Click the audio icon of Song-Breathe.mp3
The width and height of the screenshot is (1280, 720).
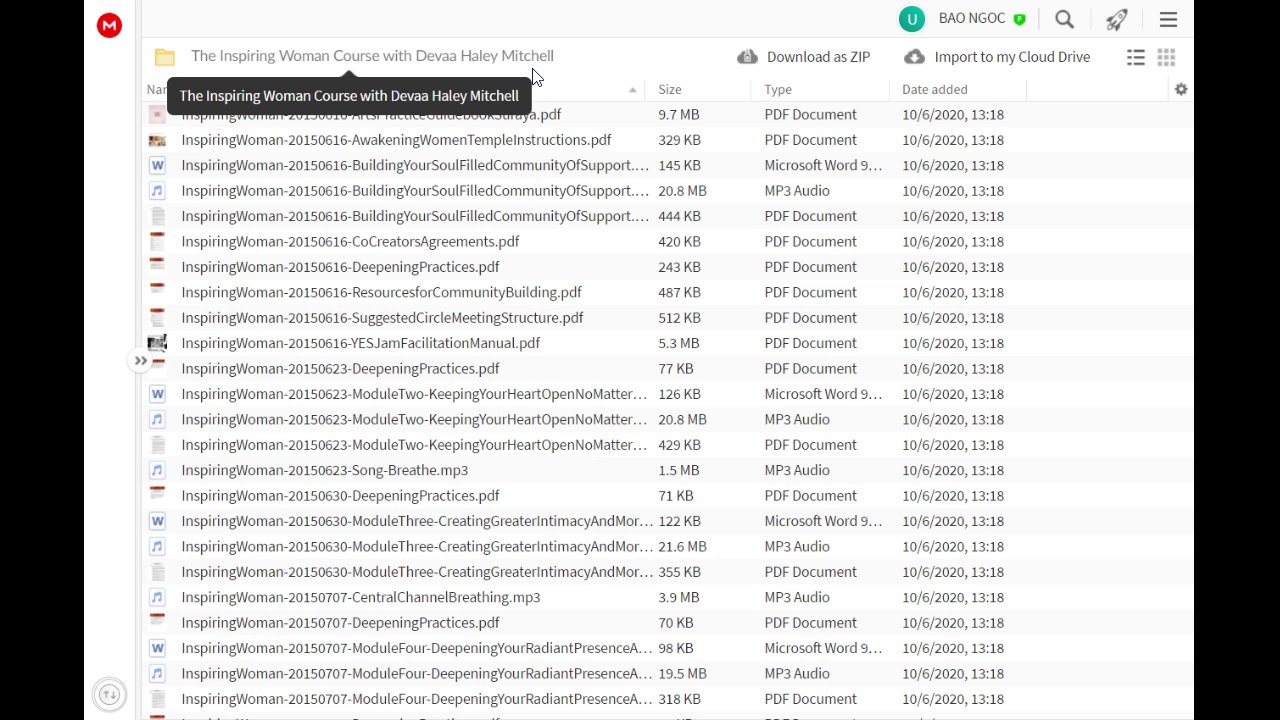tap(157, 470)
